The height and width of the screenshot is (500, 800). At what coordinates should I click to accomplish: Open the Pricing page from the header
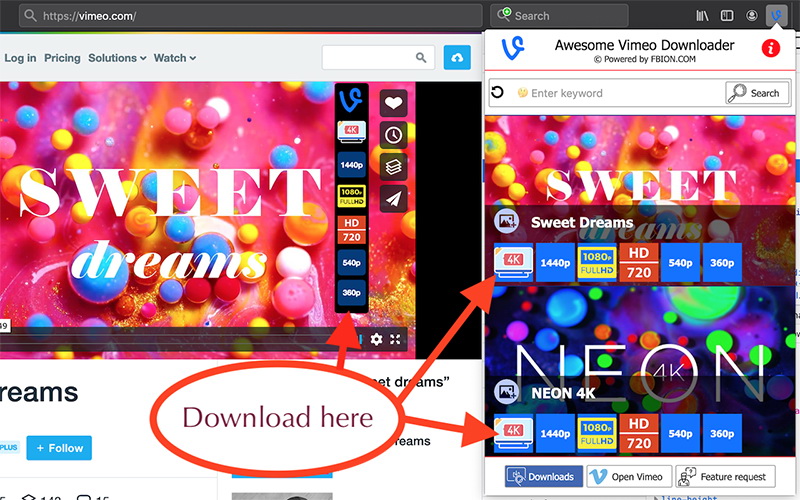pyautogui.click(x=62, y=58)
